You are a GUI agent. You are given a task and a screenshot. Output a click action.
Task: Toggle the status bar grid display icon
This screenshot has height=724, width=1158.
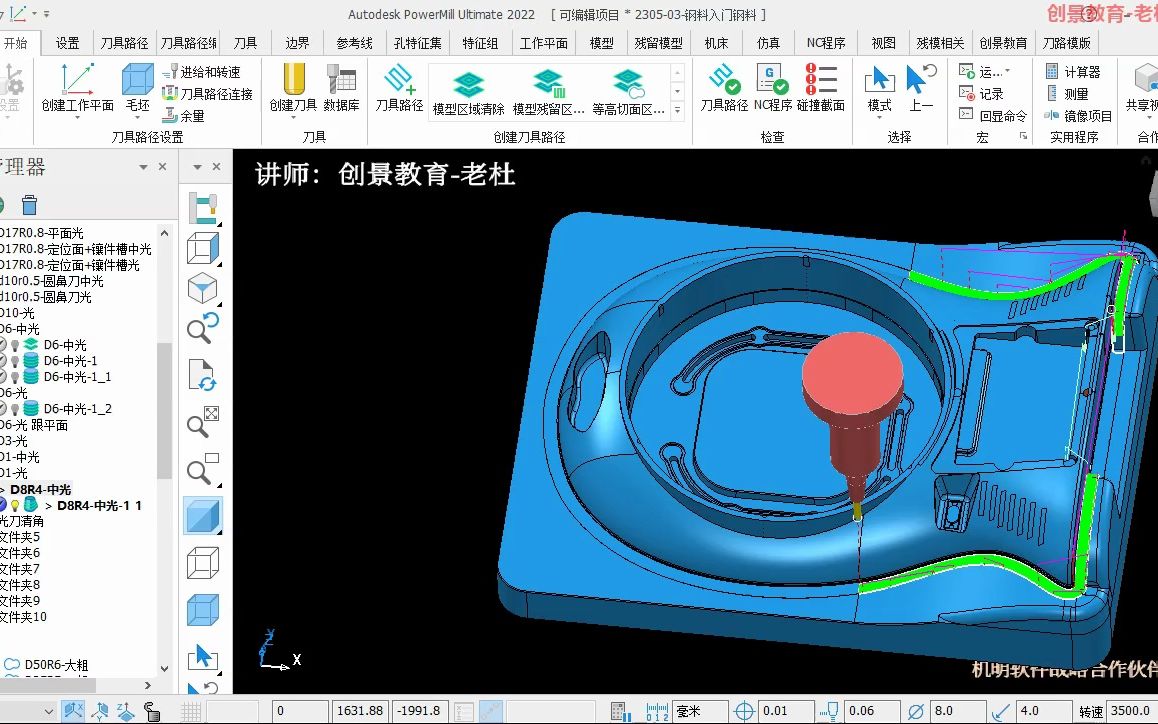click(191, 711)
